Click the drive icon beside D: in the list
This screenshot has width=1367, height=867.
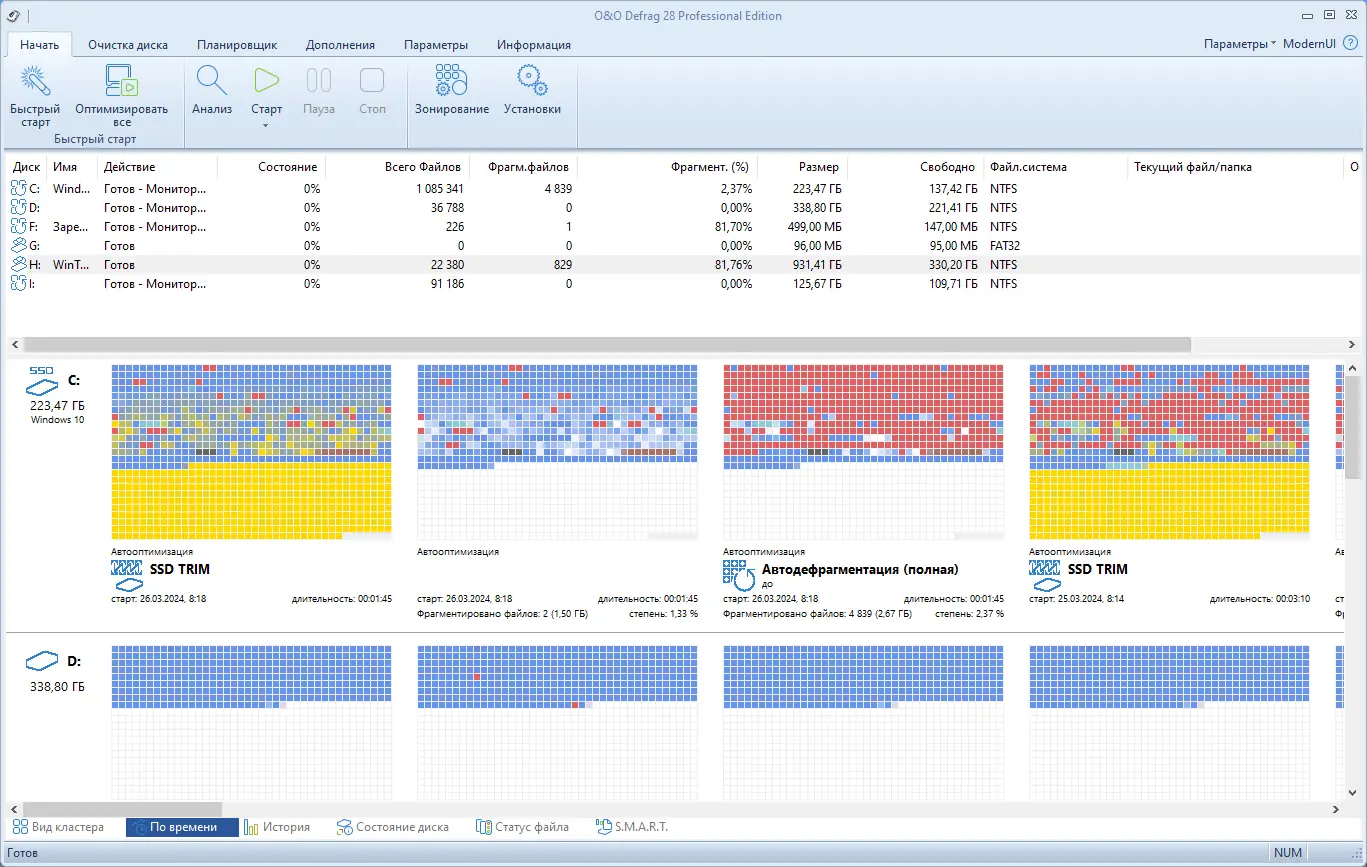[x=19, y=207]
